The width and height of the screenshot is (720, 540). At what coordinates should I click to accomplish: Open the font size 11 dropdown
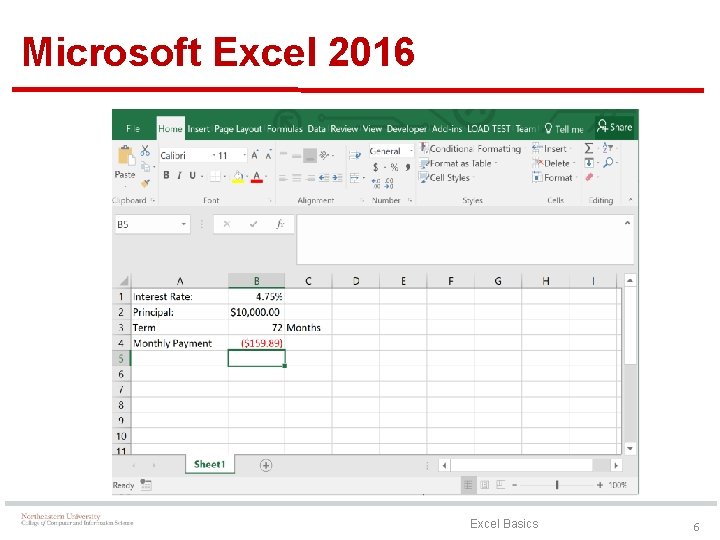(244, 155)
